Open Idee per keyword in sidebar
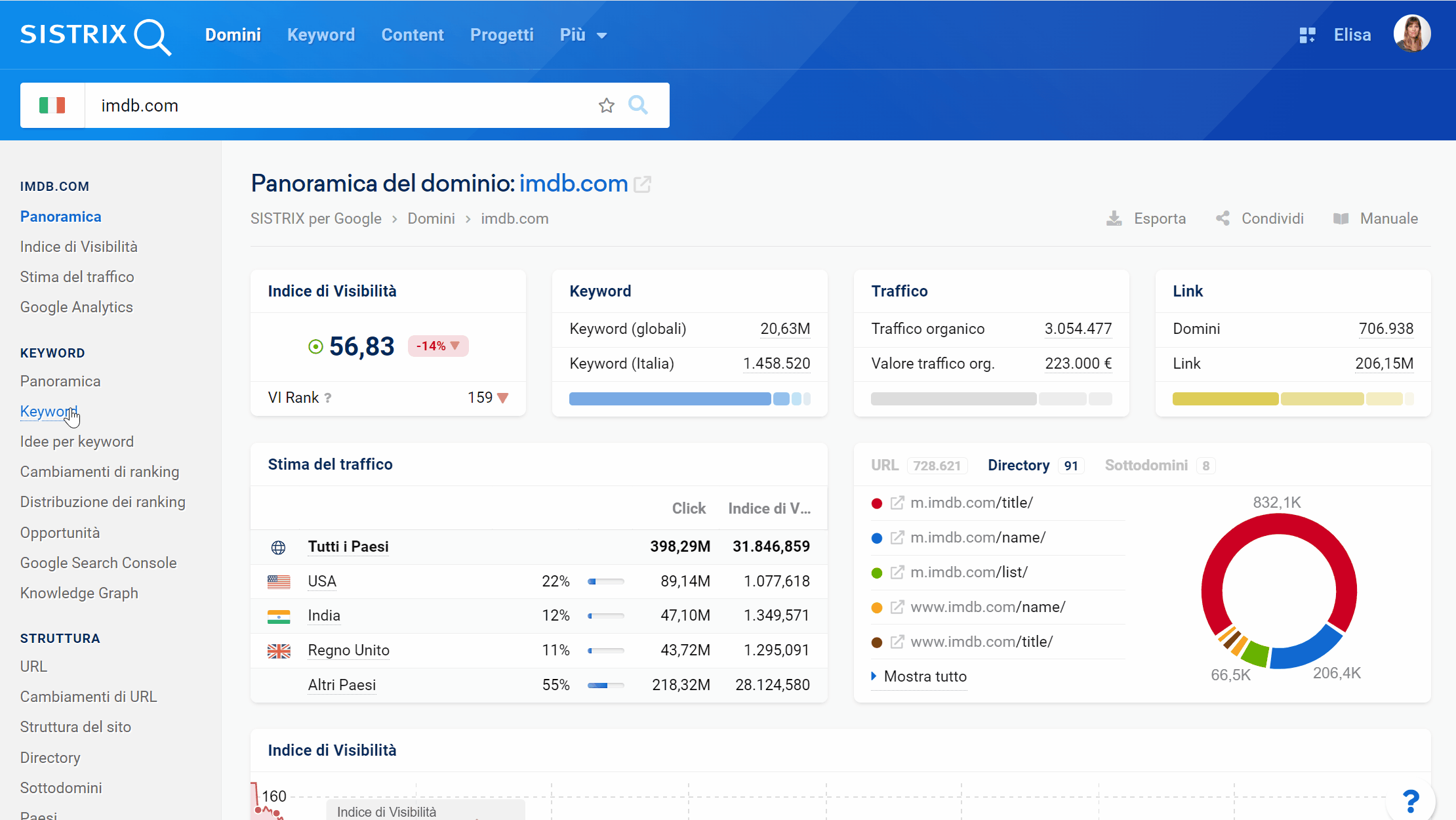The height and width of the screenshot is (820, 1456). (x=77, y=441)
